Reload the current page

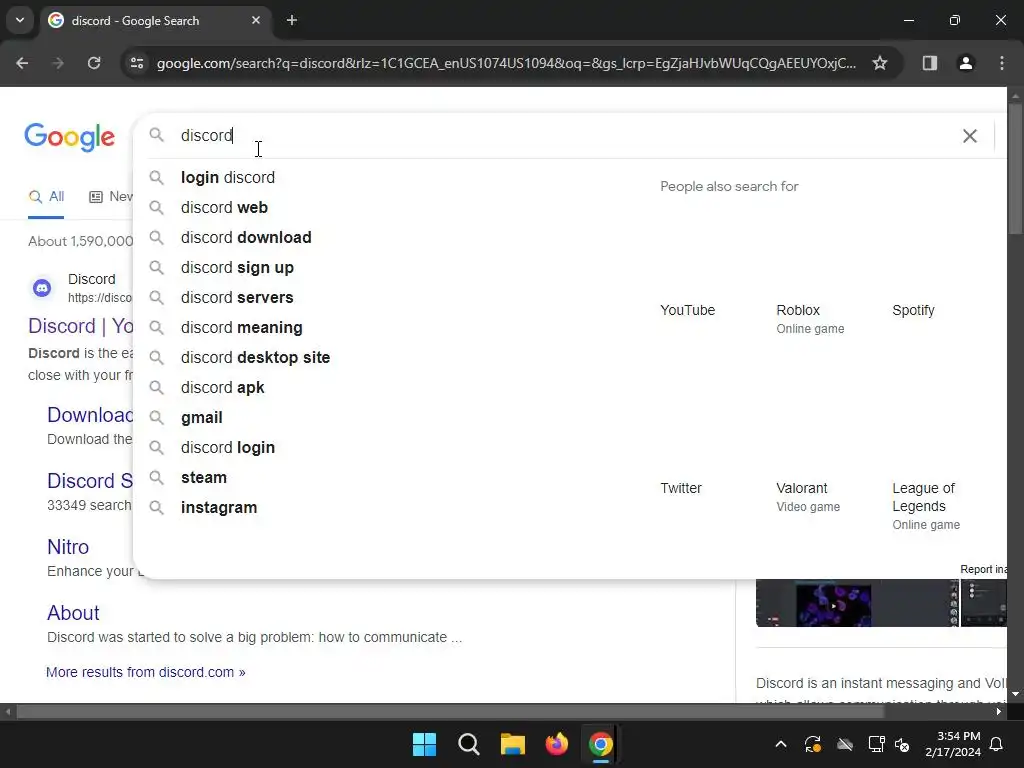(x=94, y=63)
